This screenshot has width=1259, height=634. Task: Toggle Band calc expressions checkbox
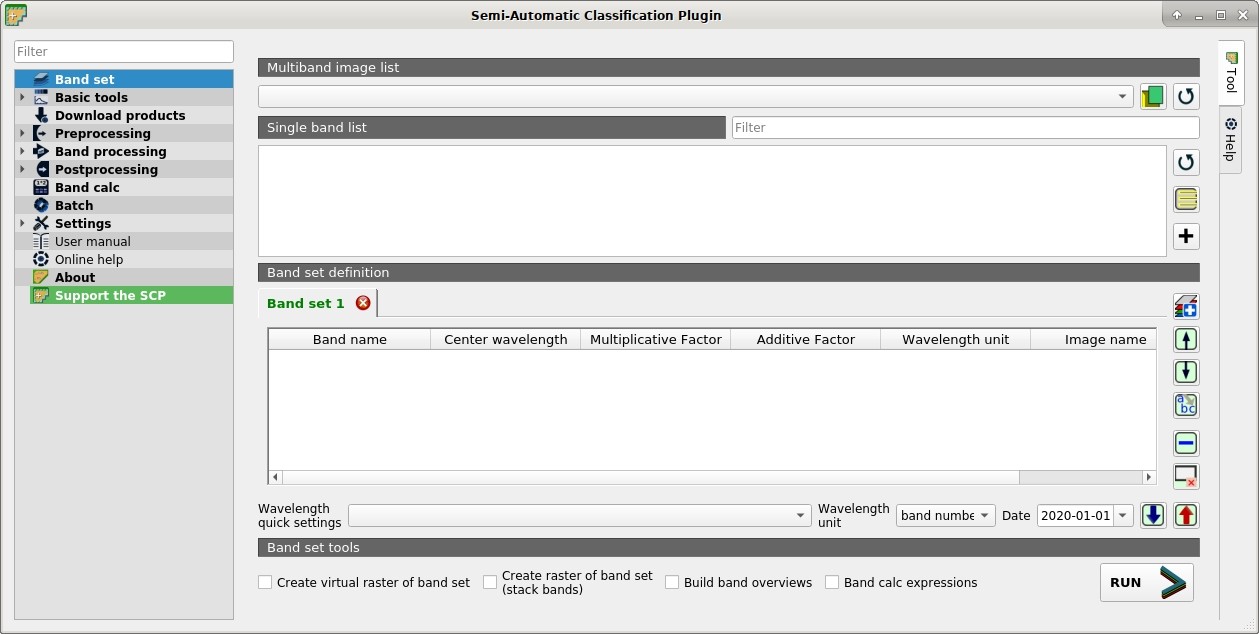(832, 582)
